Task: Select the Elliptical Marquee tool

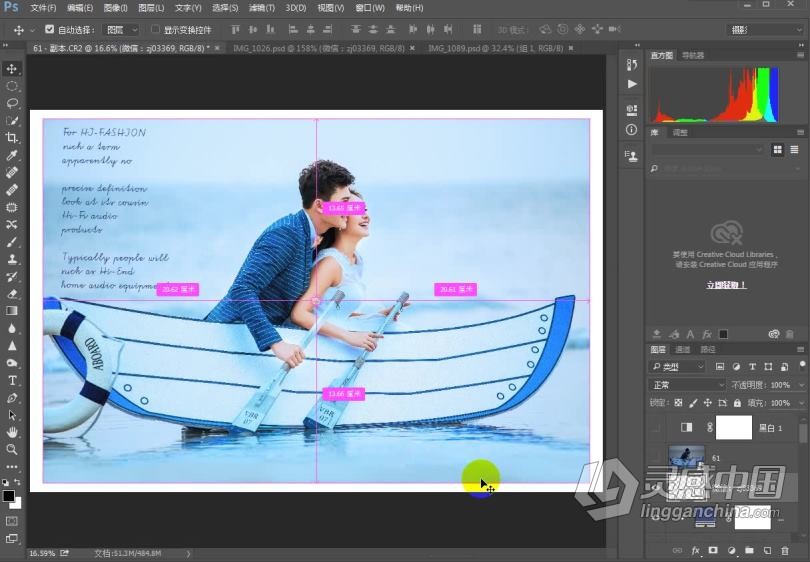Action: (11, 86)
